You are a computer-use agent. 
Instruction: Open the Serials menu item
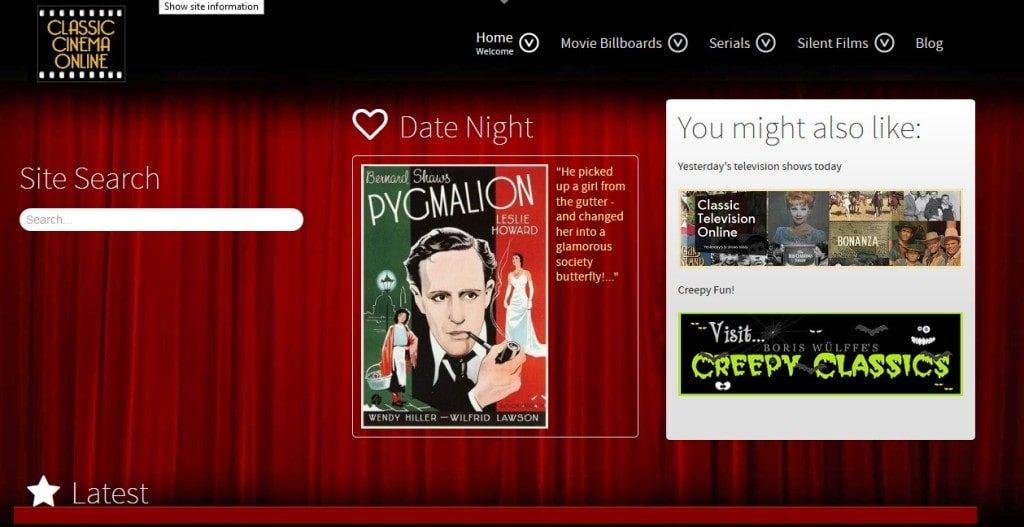pos(729,44)
